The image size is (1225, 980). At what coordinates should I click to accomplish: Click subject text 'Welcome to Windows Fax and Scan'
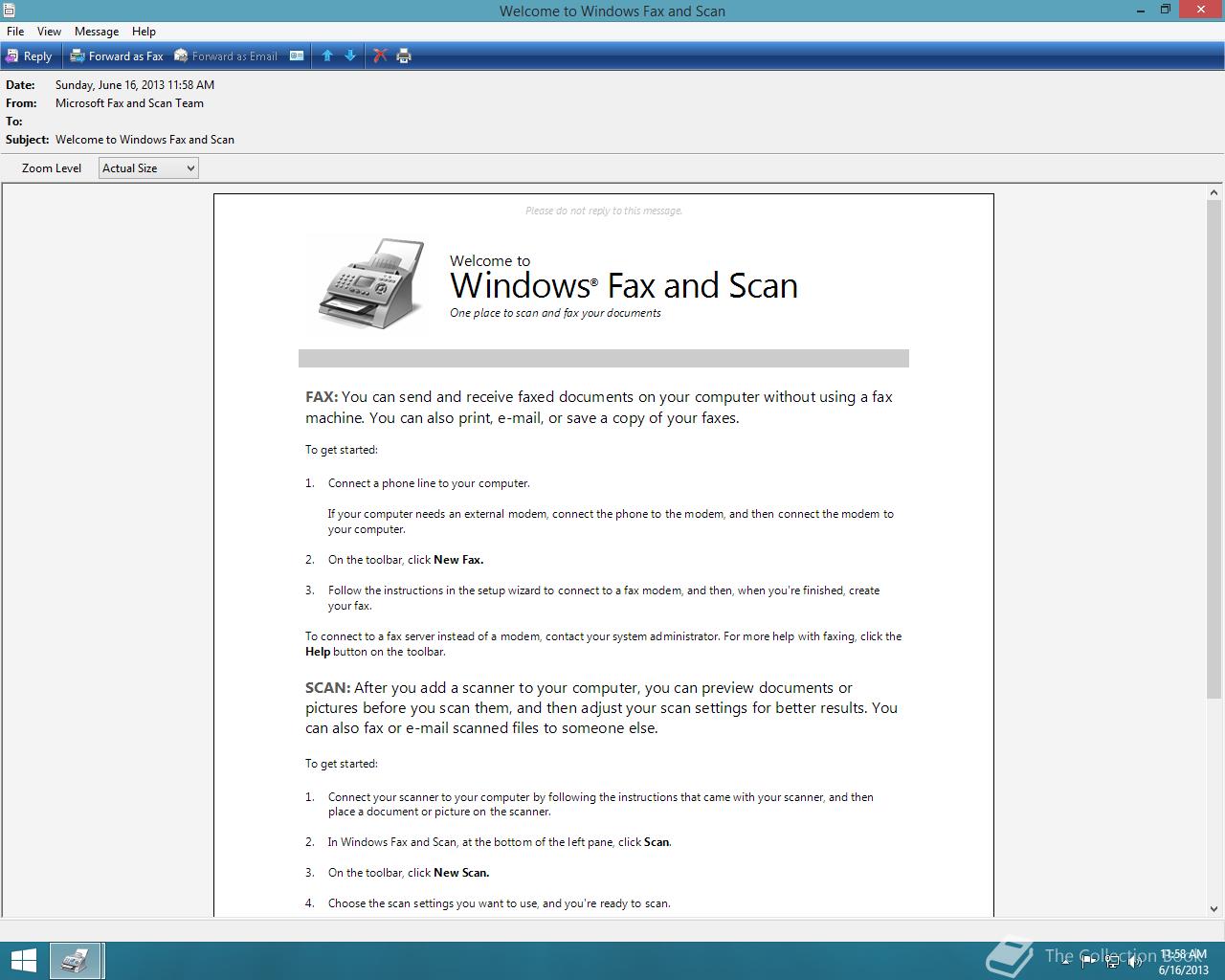pyautogui.click(x=145, y=140)
